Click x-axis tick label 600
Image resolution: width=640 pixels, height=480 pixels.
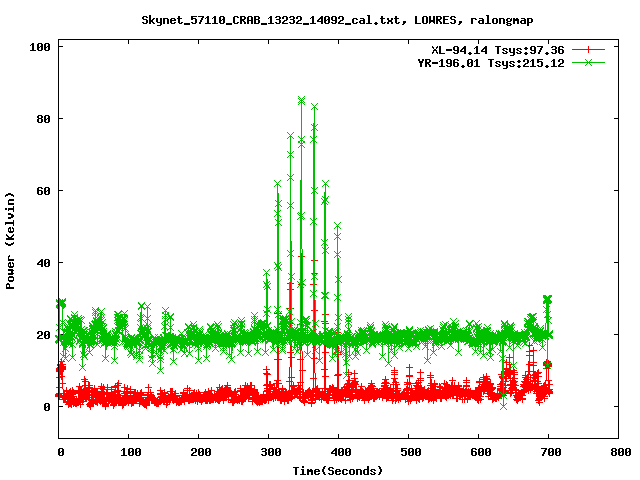pos(480,452)
